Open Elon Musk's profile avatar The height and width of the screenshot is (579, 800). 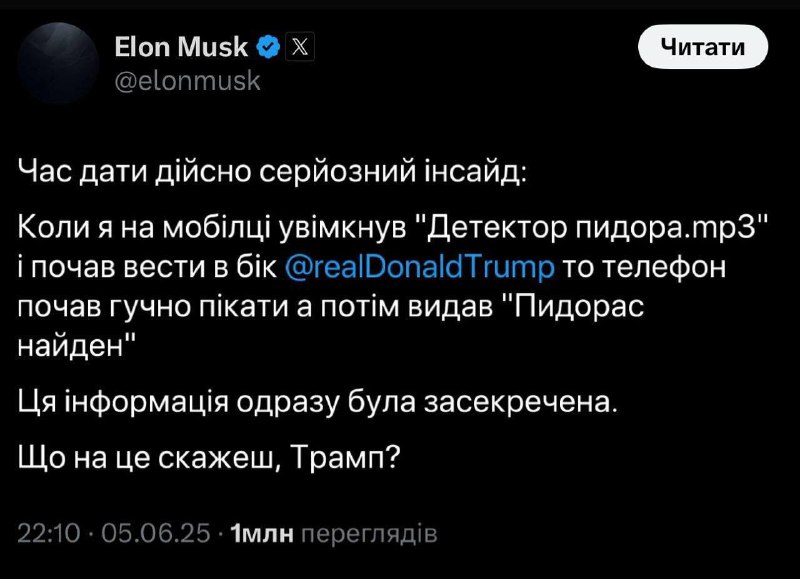(58, 63)
